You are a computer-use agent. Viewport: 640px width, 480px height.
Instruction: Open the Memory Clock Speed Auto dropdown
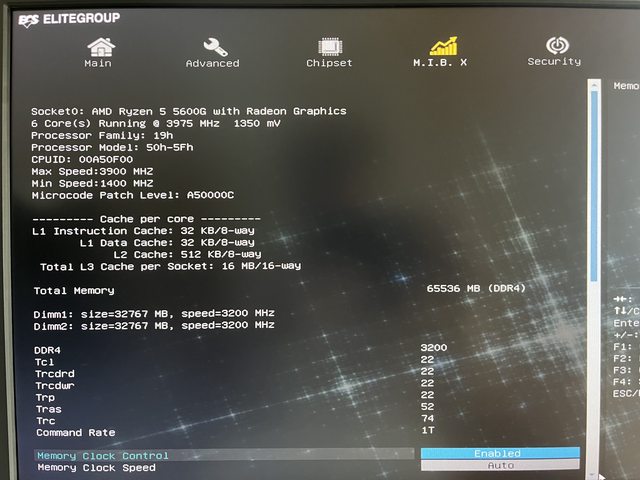point(499,465)
